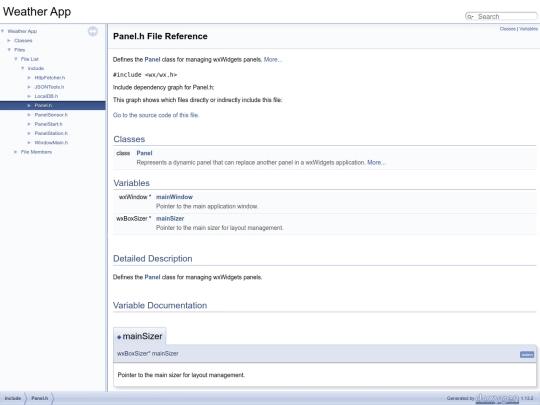Expand the Panel.h tree arrow

pyautogui.click(x=29, y=105)
